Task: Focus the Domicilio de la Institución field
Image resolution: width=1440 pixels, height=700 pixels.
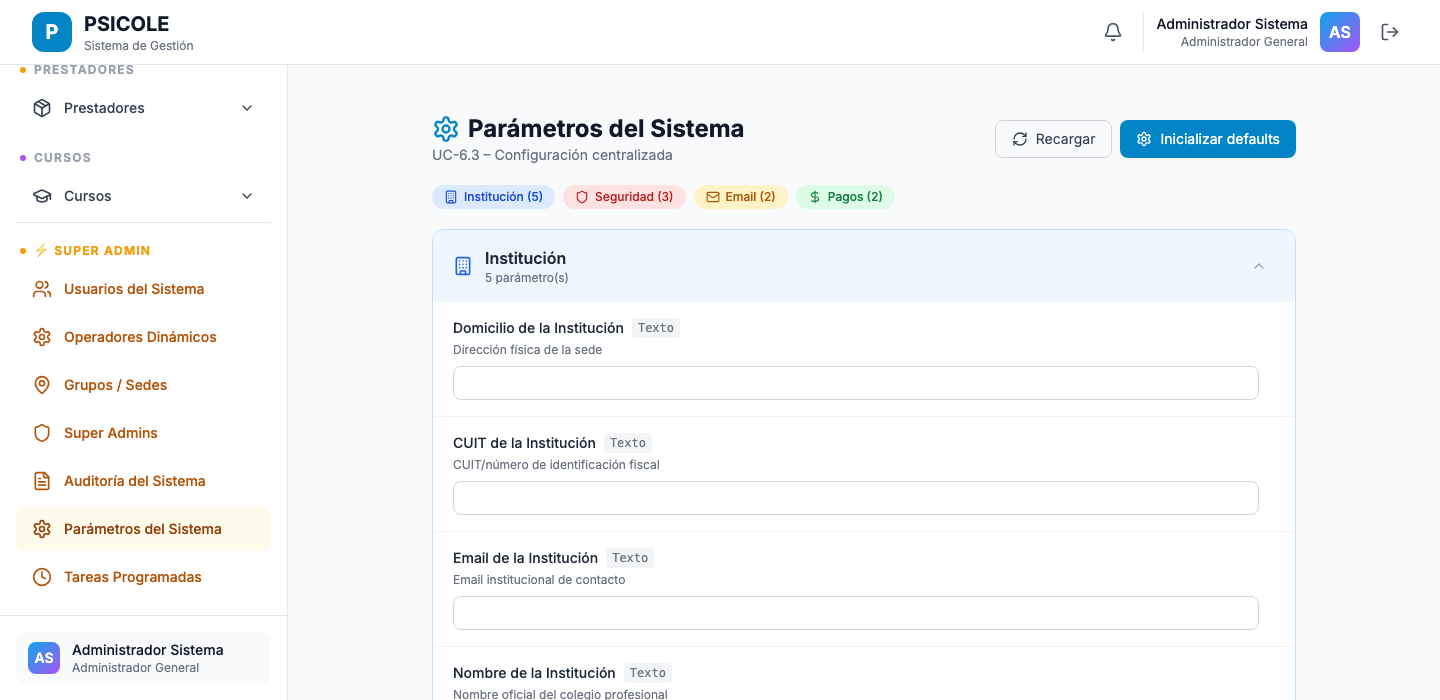Action: click(856, 383)
